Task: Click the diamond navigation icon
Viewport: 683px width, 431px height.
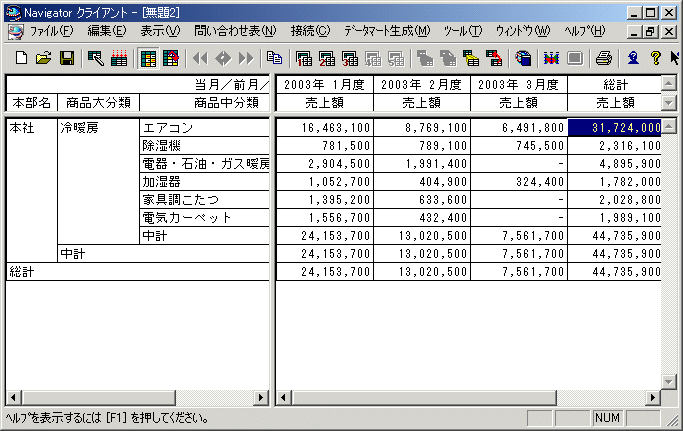Action: coord(223,58)
